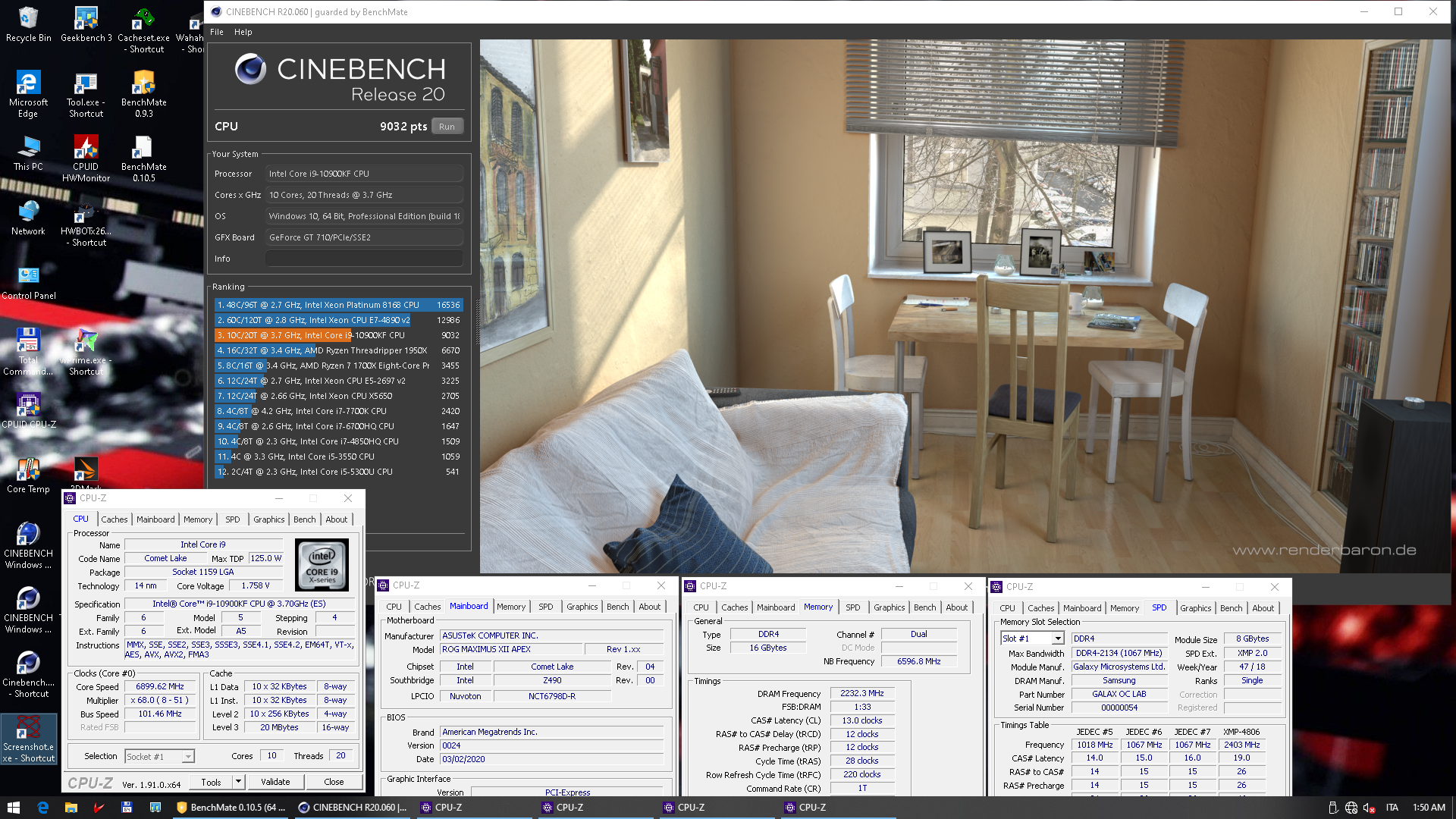Switch to Caches tab in first CPU-Z window
Screen dimensions: 1456x819
(115, 519)
